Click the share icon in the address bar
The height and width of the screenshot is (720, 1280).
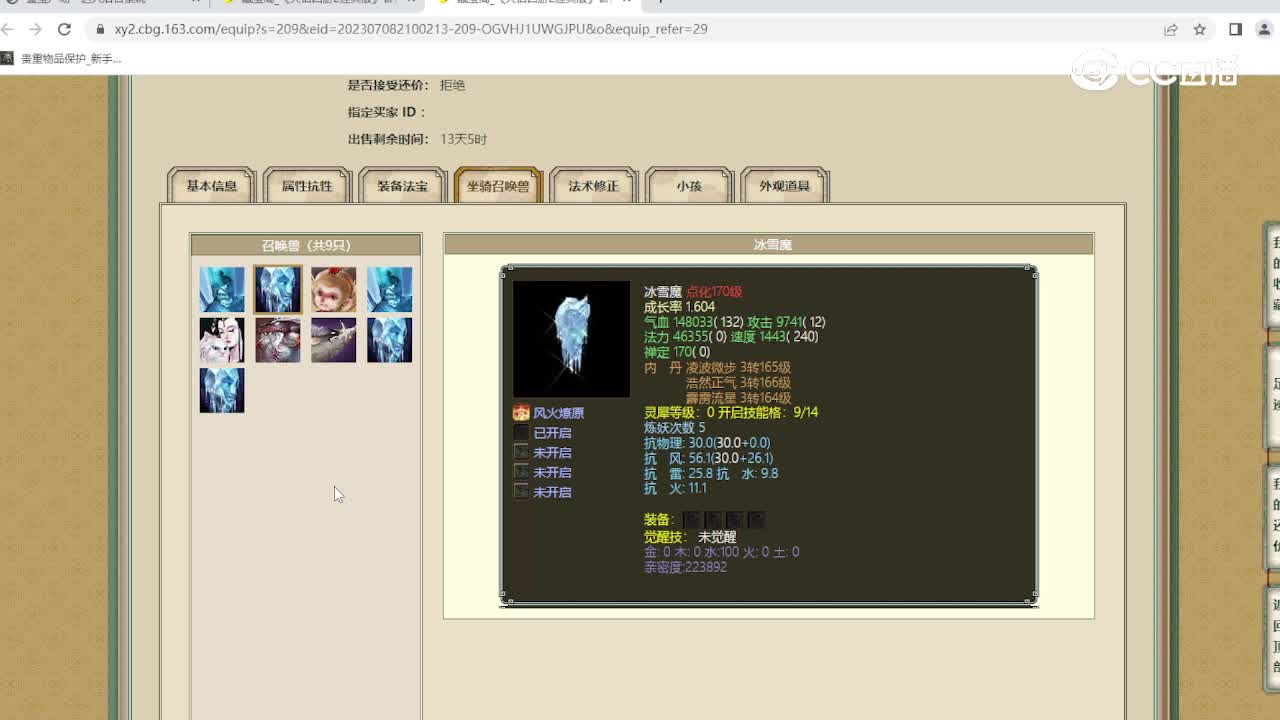tap(1171, 29)
